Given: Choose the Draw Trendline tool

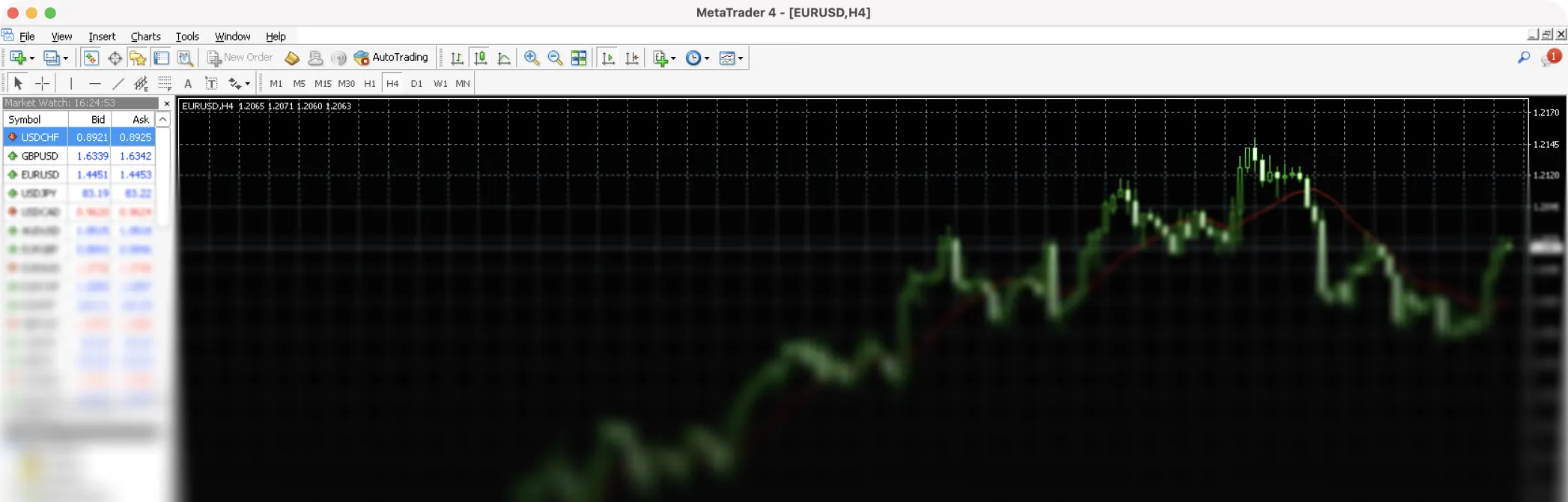Looking at the screenshot, I should tap(118, 83).
